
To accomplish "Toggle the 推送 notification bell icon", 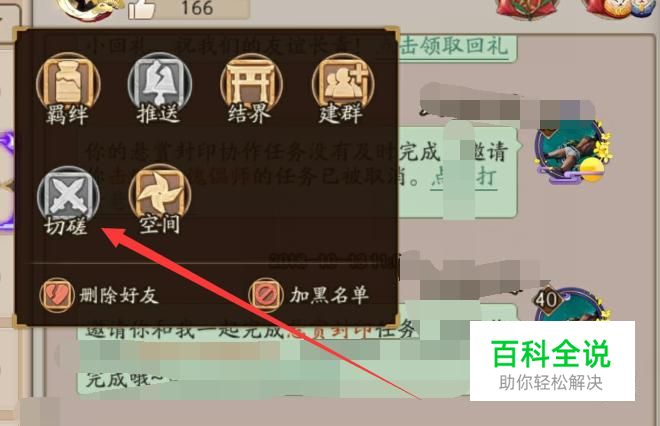I will 160,84.
